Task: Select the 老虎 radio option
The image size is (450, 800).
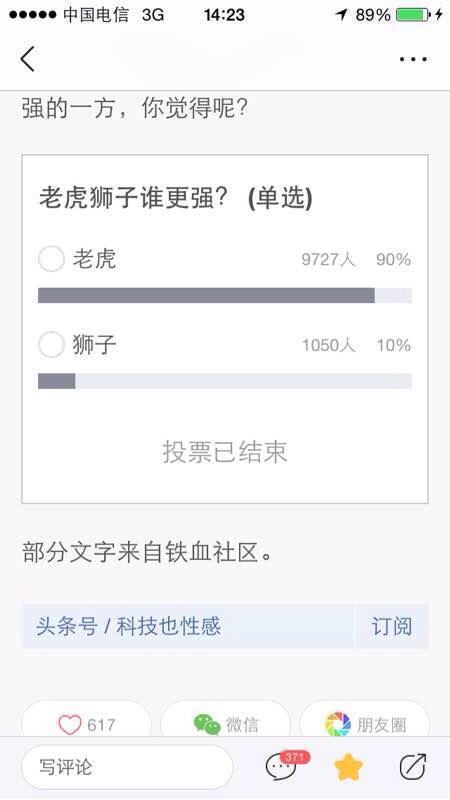Action: 51,259
